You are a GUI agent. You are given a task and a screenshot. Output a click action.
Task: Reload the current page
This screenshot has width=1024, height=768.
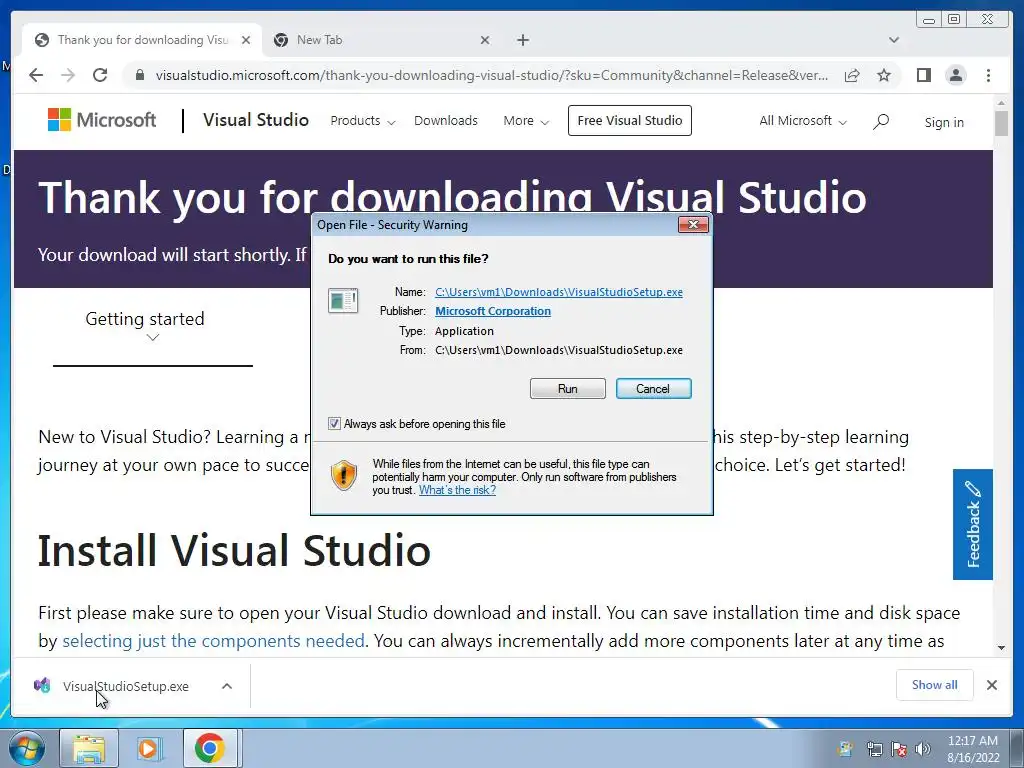100,75
